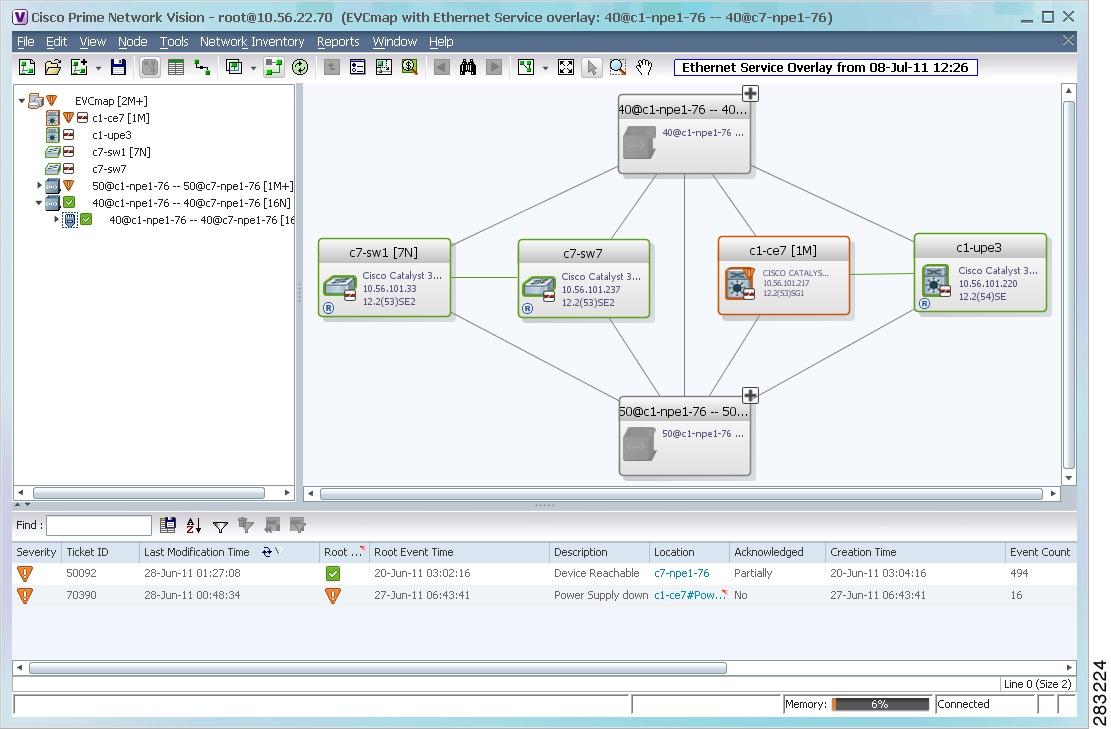Viewport: 1111px width, 729px height.
Task: Open the Tools menu
Action: [174, 42]
